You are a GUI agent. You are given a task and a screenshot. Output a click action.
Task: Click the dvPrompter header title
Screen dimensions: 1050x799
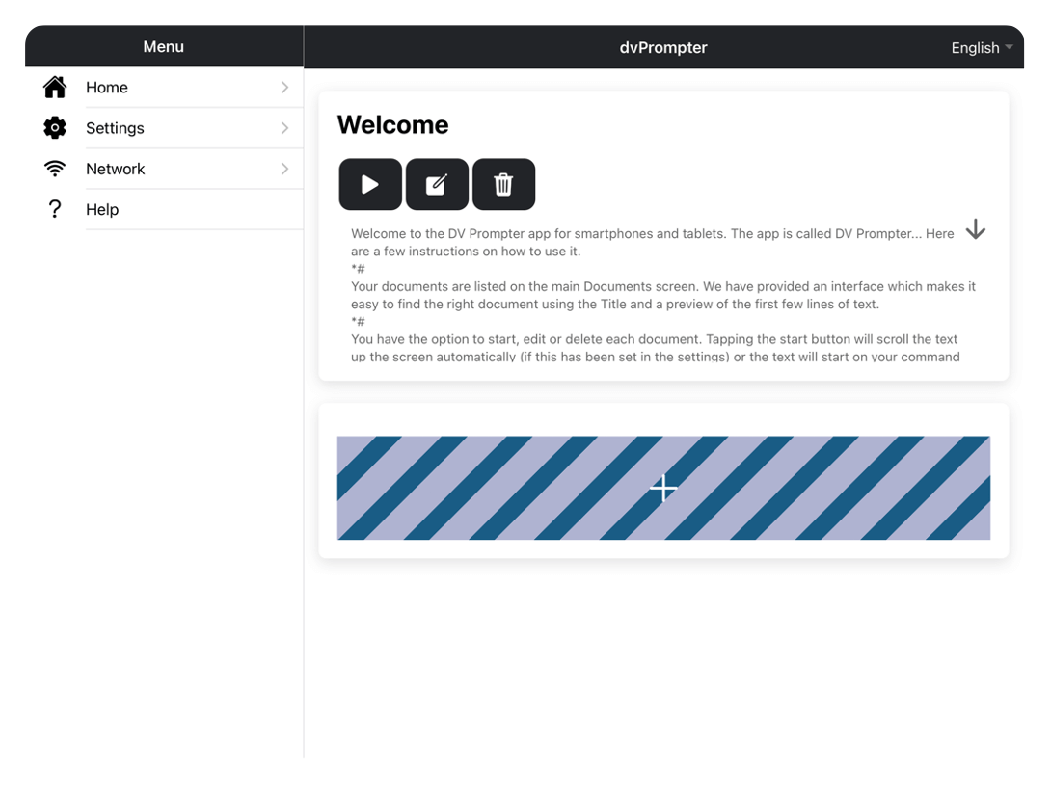pos(663,48)
